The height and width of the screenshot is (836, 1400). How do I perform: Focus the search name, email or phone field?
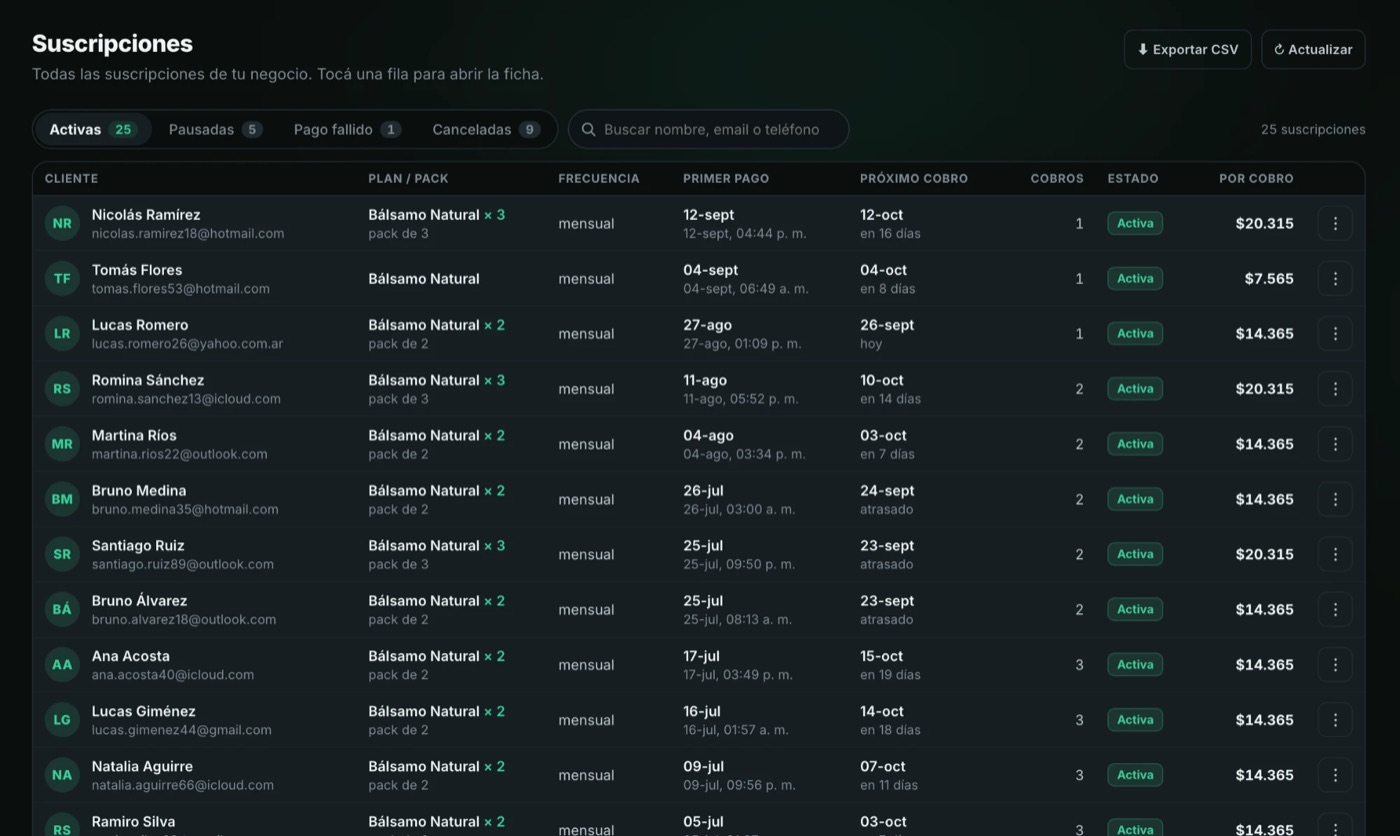pyautogui.click(x=708, y=130)
